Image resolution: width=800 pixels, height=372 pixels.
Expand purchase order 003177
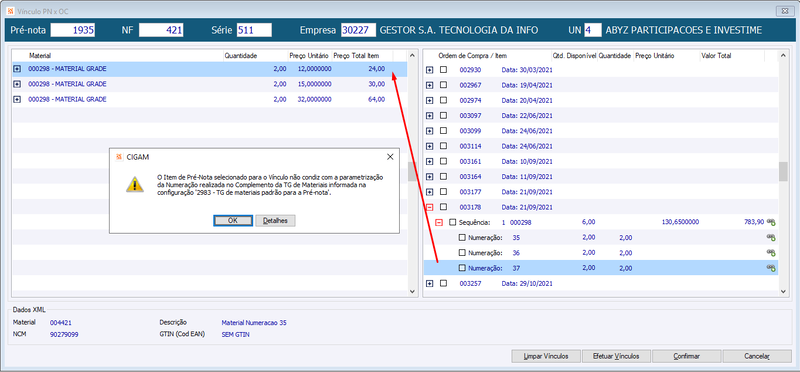(x=430, y=192)
